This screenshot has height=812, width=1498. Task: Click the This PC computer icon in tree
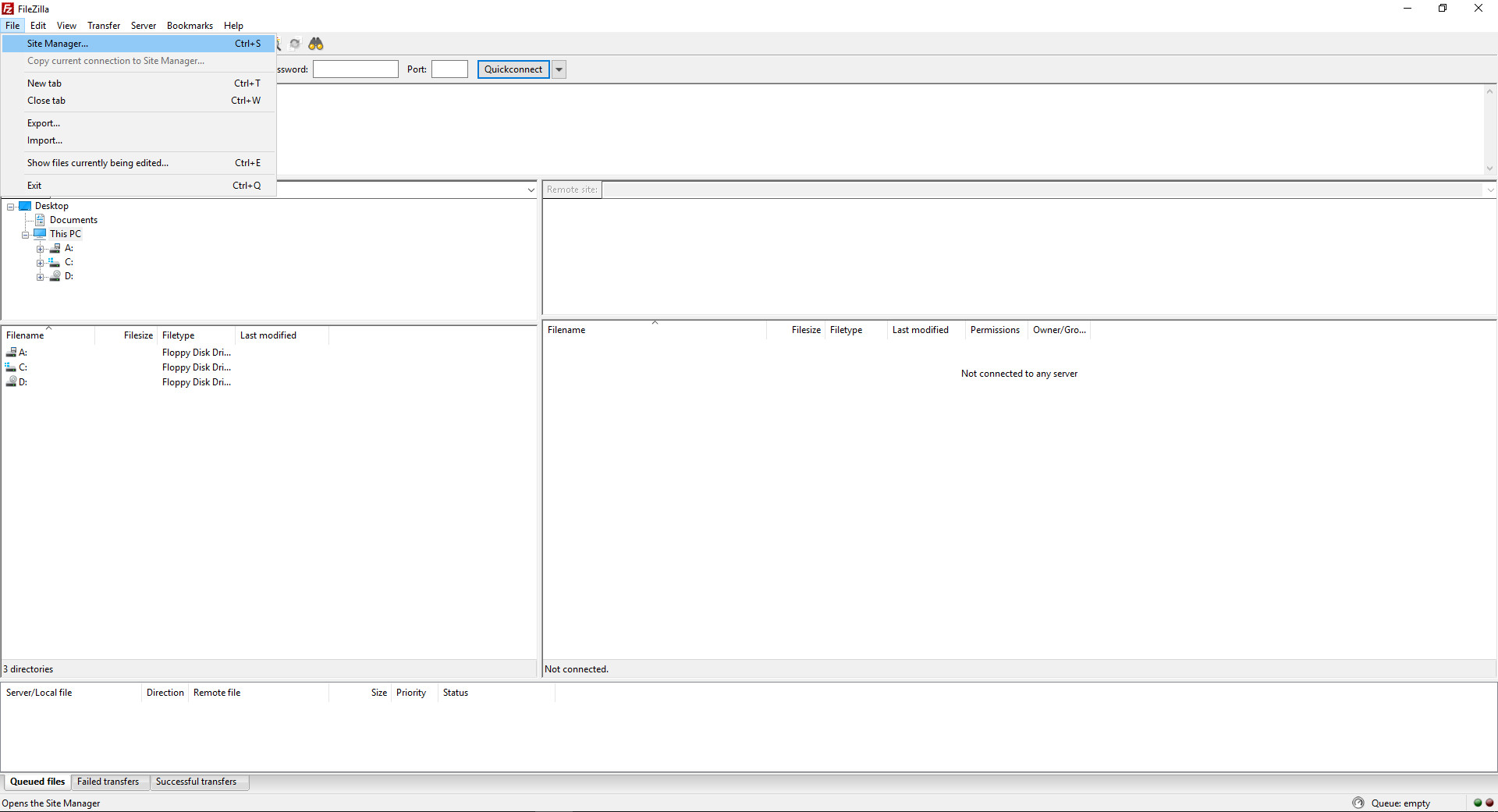click(x=40, y=234)
